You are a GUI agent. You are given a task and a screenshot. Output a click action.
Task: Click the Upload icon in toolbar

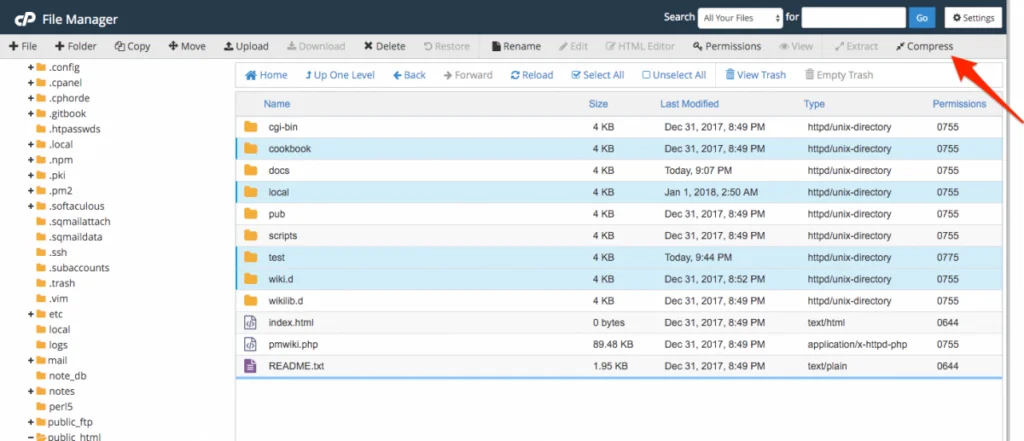coord(246,46)
